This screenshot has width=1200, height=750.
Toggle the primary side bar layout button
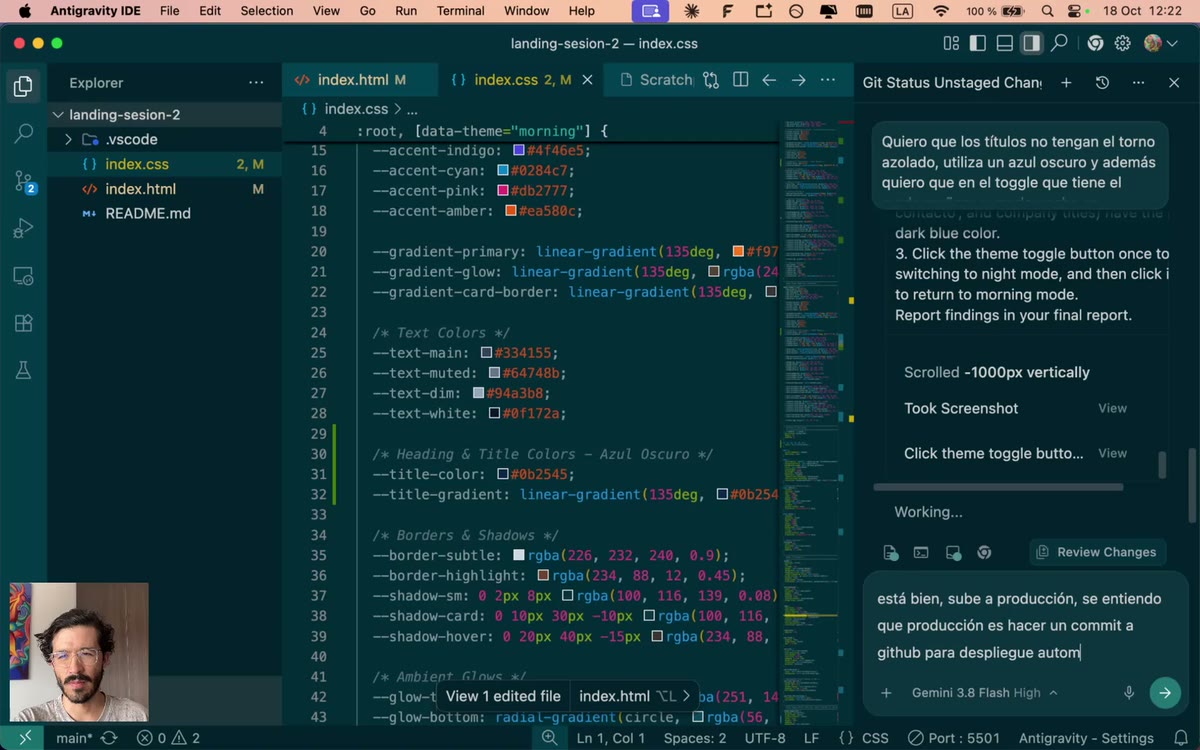tap(979, 44)
